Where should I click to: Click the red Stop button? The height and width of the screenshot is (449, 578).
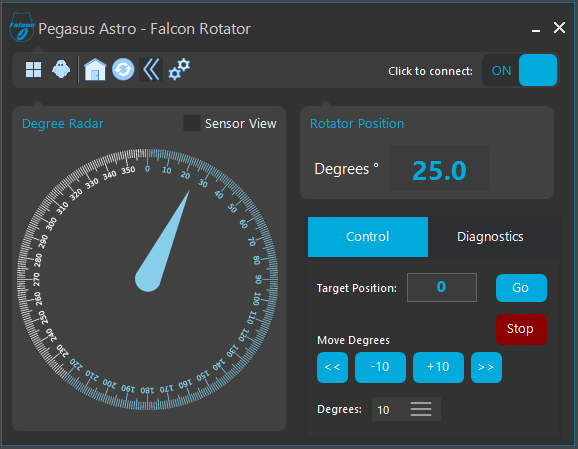point(521,329)
